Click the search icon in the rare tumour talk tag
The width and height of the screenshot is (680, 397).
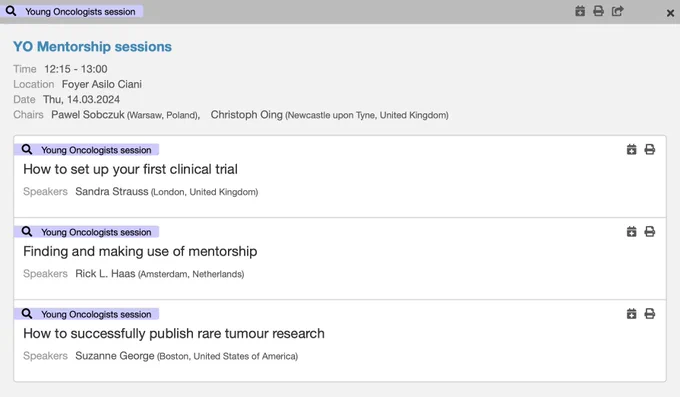27,313
